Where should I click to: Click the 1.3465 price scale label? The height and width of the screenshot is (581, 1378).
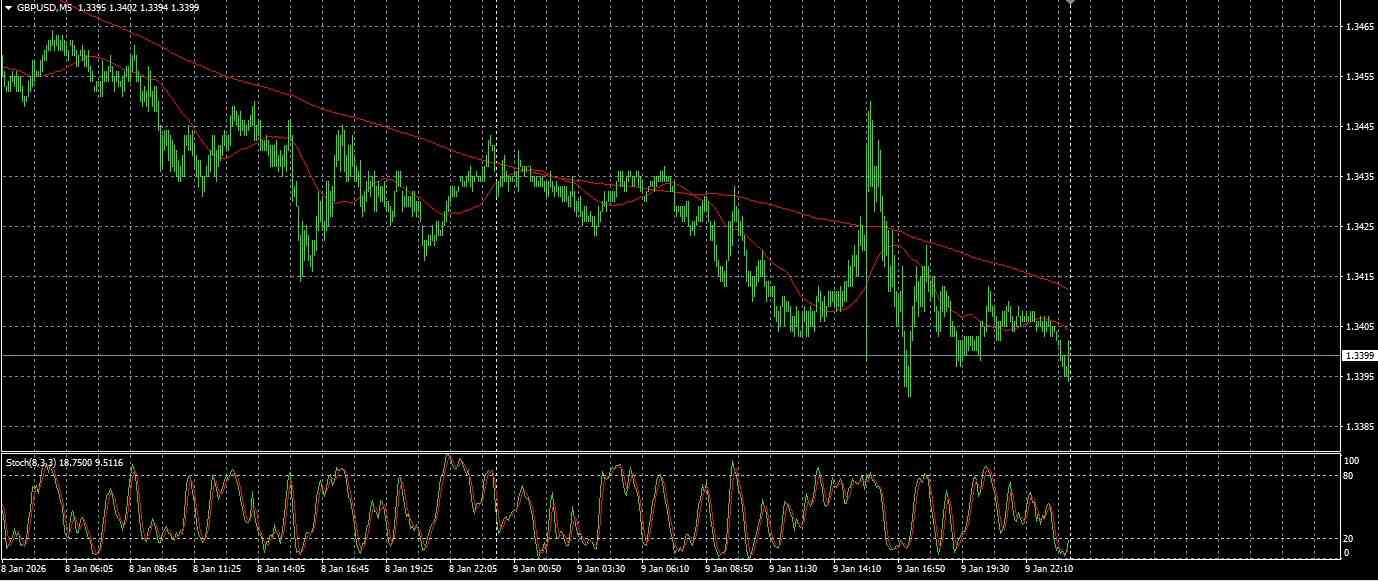1359,27
